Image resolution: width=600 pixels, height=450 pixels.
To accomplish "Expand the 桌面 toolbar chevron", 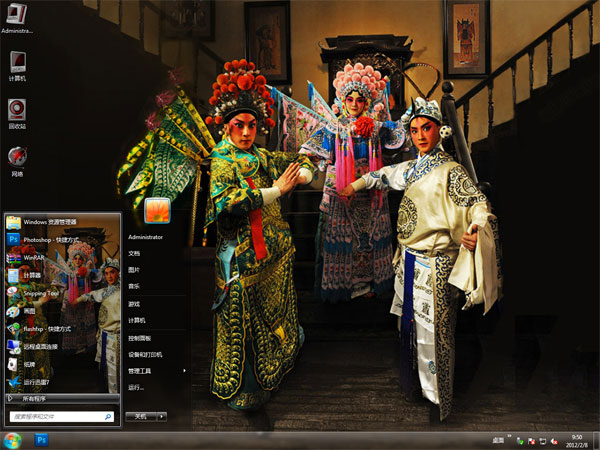I will 509,437.
